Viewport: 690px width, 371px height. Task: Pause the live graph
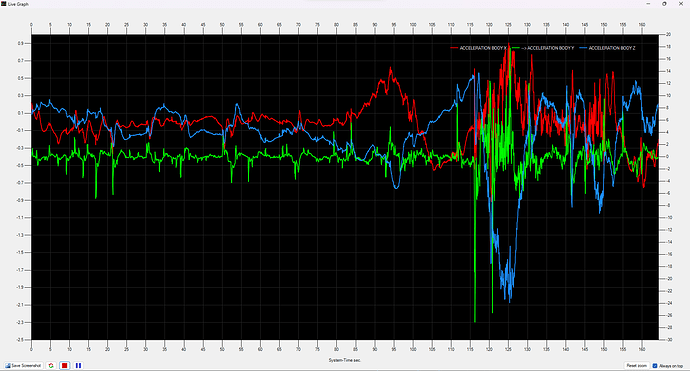(78, 366)
